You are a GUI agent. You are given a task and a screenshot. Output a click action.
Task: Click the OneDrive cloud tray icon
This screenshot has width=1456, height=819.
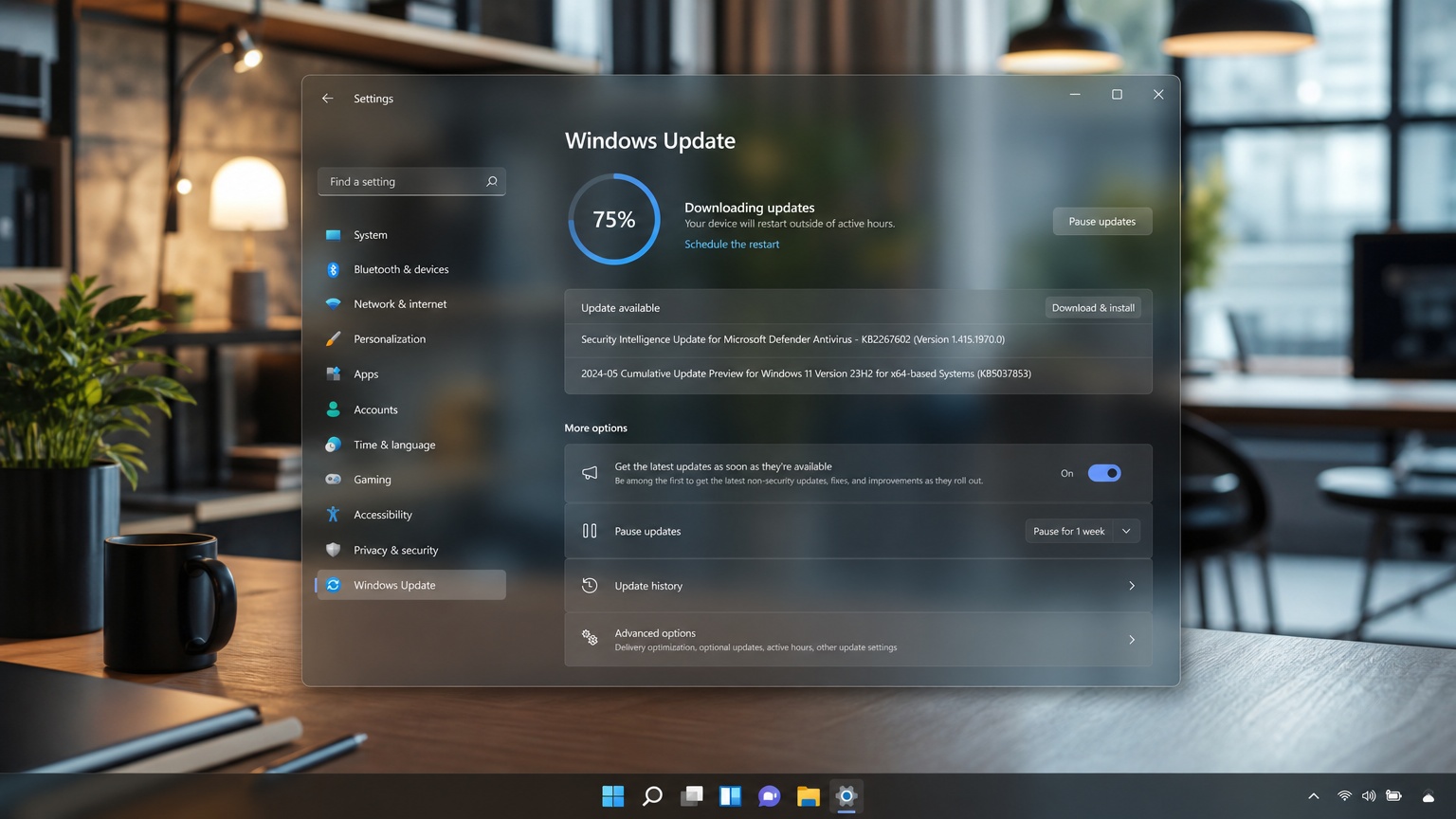[1429, 797]
